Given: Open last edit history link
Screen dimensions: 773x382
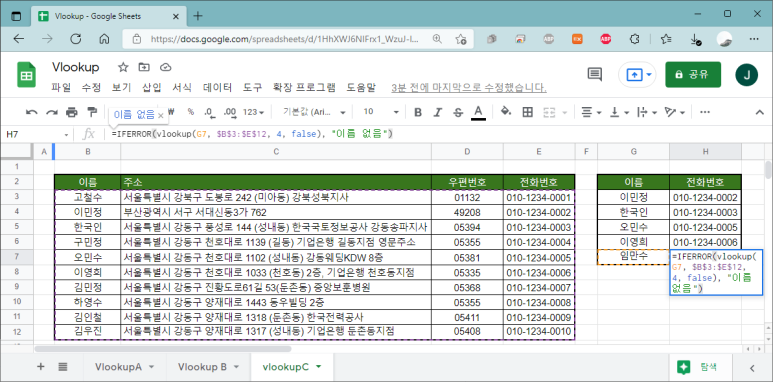Looking at the screenshot, I should pyautogui.click(x=469, y=88).
